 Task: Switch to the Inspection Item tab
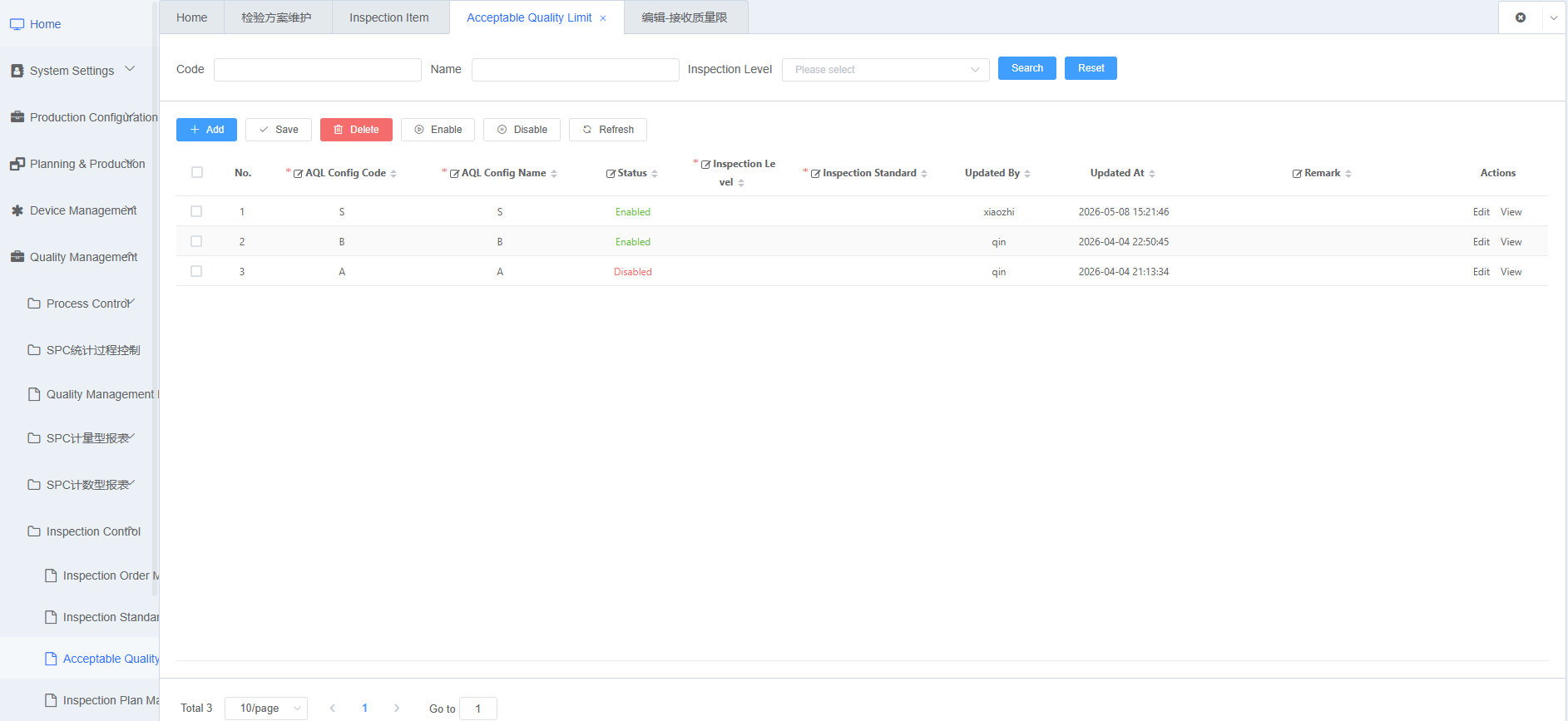(389, 17)
